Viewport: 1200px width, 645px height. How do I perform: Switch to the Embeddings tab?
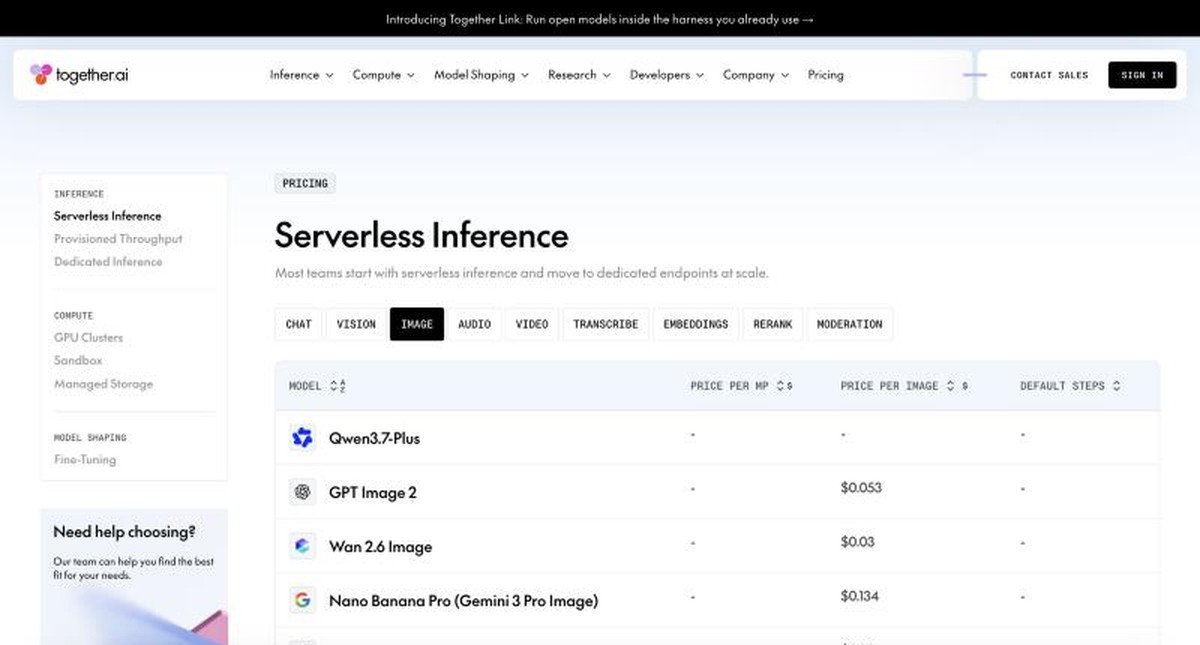[696, 324]
